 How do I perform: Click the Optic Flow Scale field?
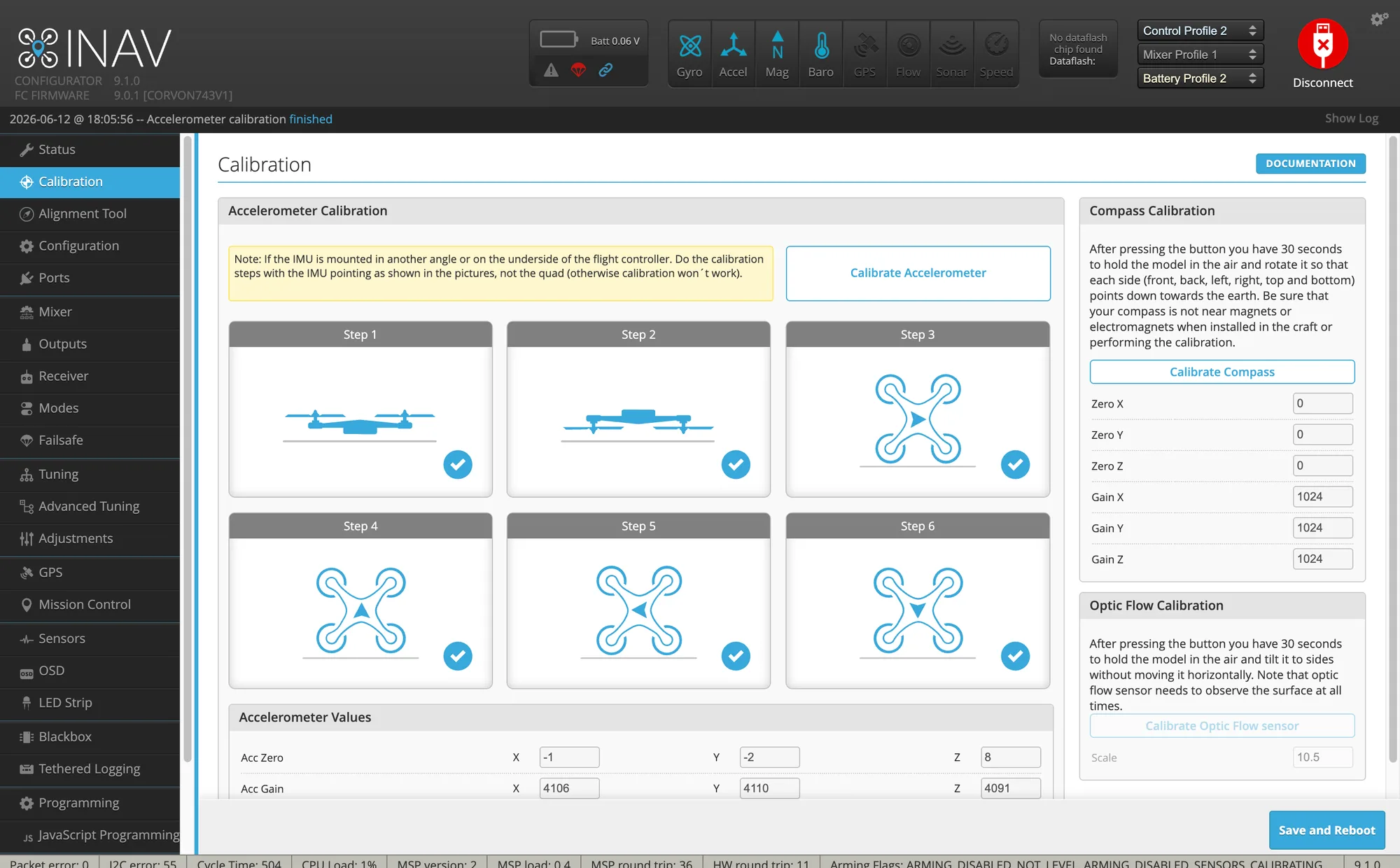click(x=1322, y=757)
